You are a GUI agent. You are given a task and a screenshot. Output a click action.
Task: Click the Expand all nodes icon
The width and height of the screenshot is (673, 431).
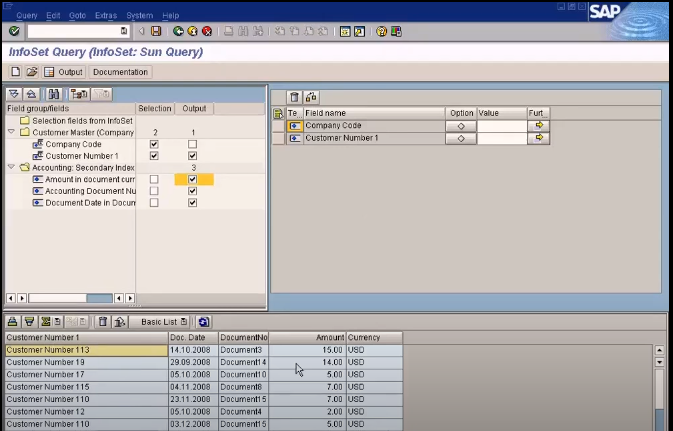(x=14, y=94)
